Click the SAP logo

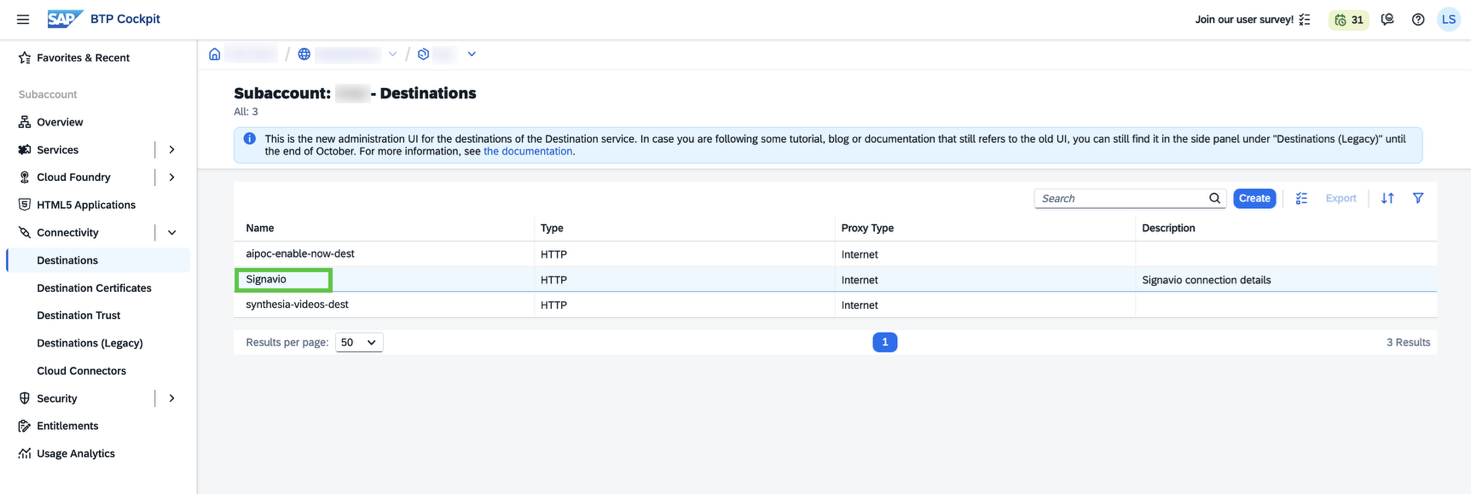65,19
